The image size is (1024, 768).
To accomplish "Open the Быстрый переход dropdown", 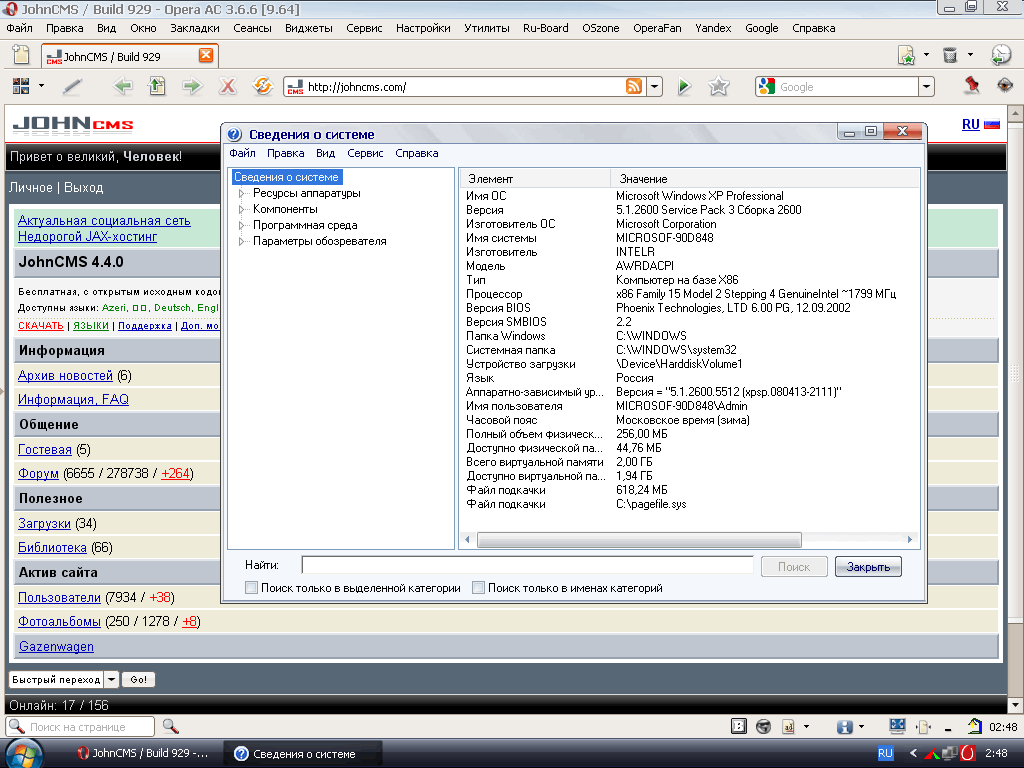I will click(112, 680).
